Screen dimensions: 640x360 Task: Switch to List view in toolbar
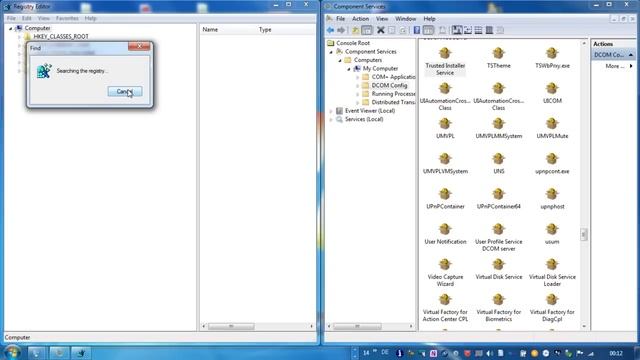[x=478, y=30]
